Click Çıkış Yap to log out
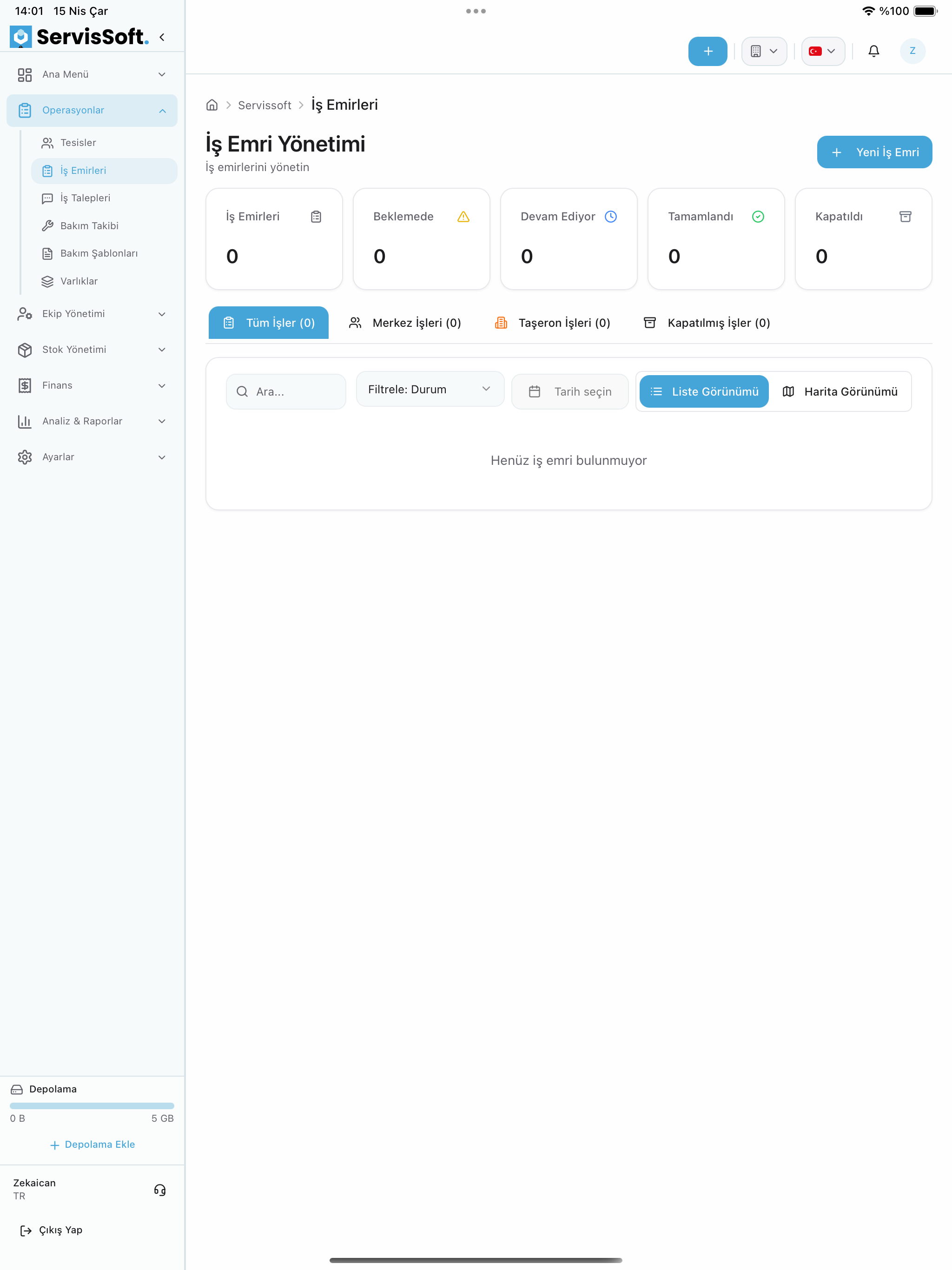Viewport: 952px width, 1270px height. point(52,1230)
